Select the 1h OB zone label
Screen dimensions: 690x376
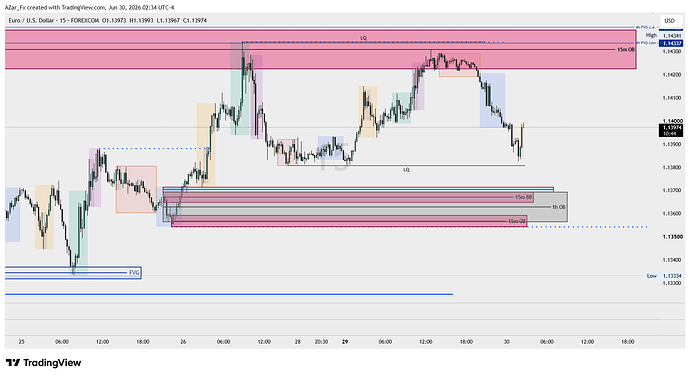point(559,207)
